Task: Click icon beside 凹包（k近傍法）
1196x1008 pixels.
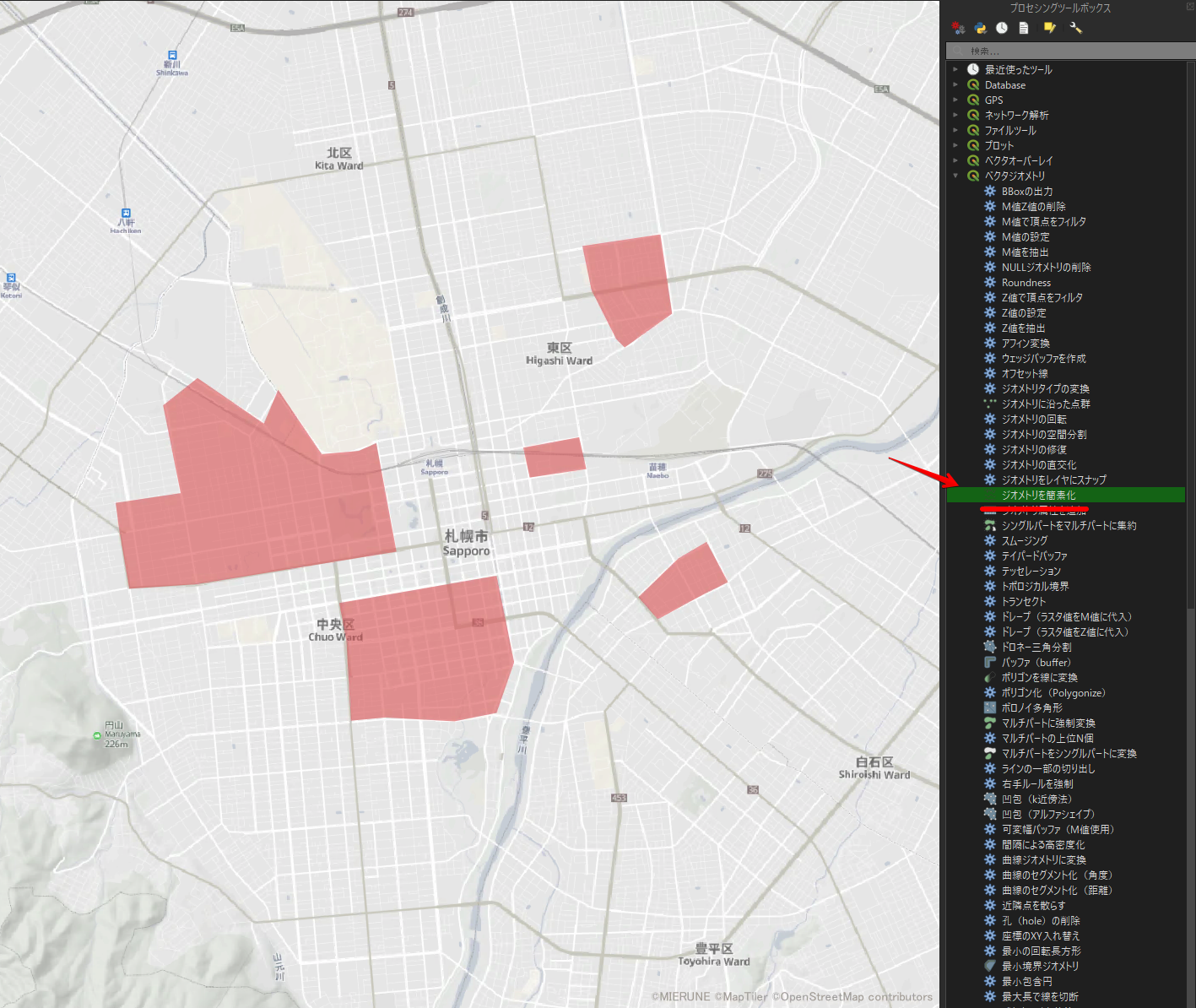Action: click(990, 799)
